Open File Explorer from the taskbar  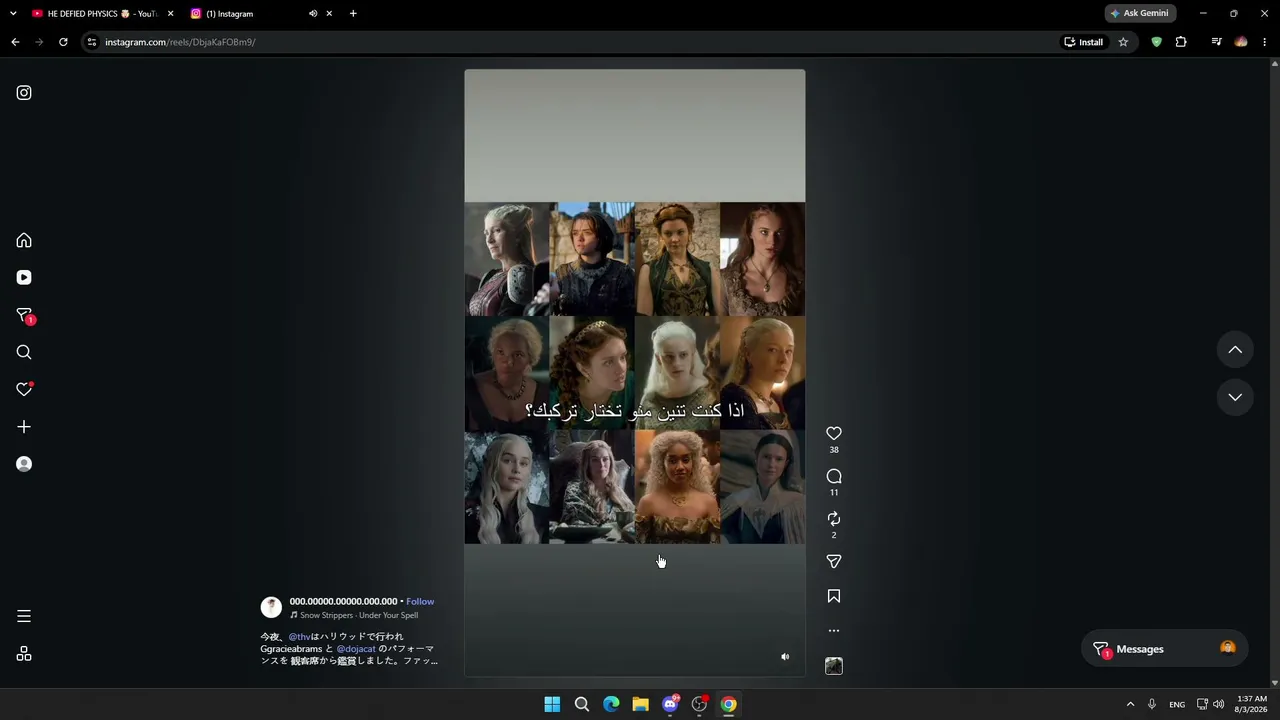640,704
